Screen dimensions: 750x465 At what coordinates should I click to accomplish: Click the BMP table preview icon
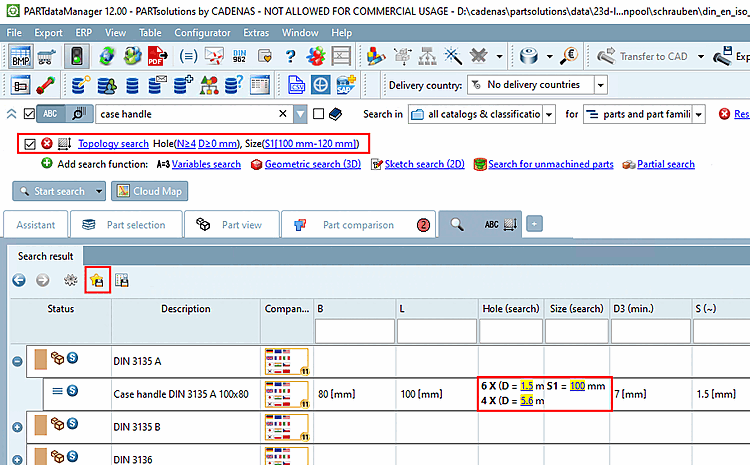click(x=21, y=56)
